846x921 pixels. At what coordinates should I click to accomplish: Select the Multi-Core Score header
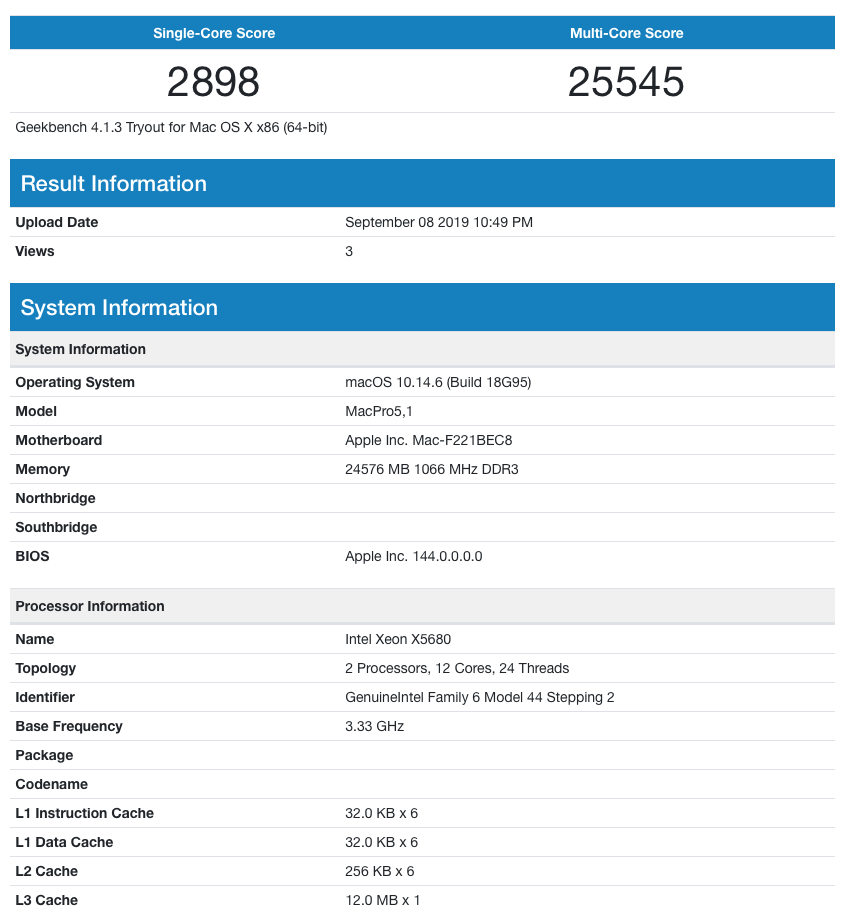click(627, 32)
